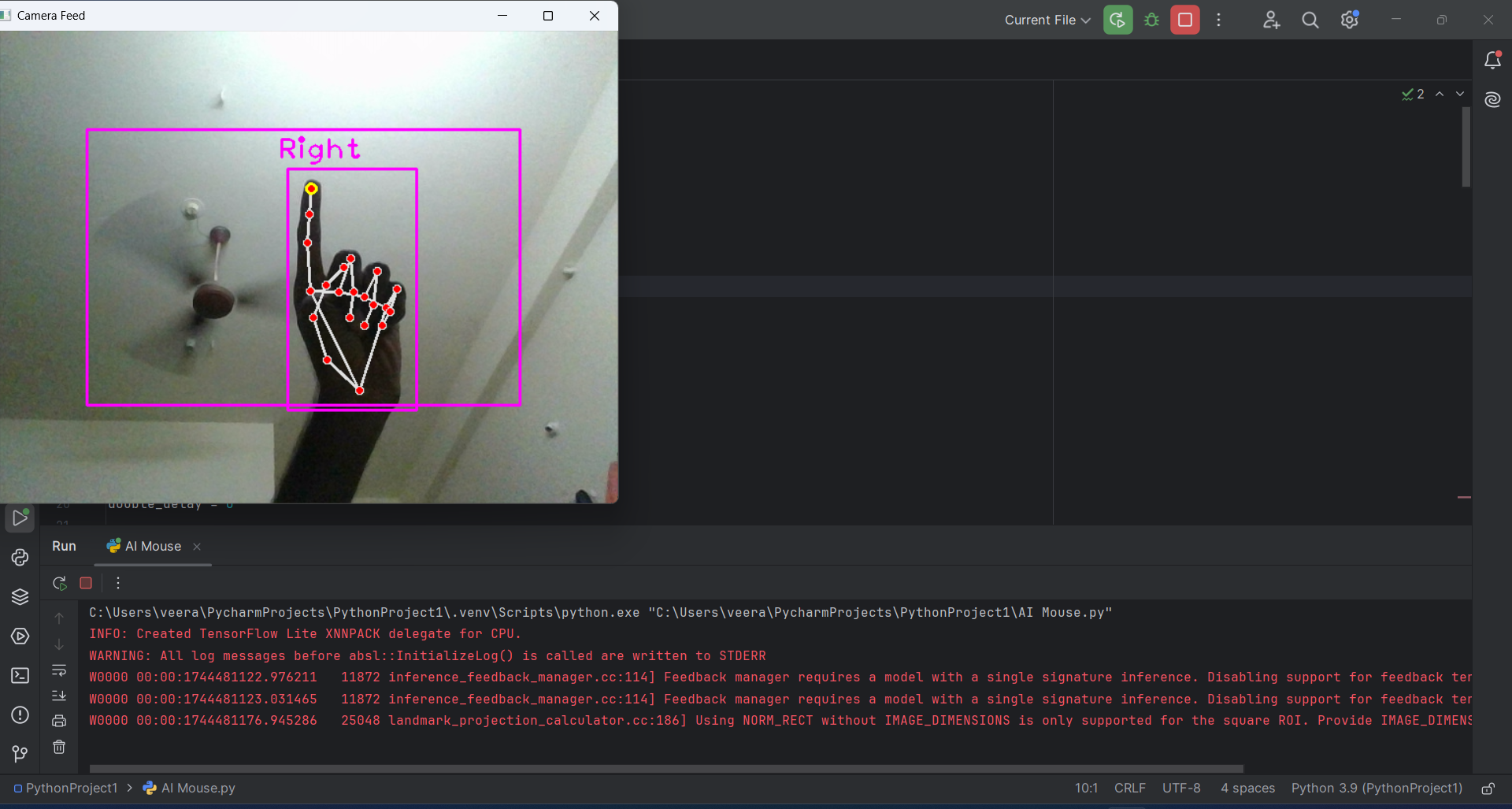Screen dimensions: 1512x809
Task: Close the AI Mouse run tab
Action: [x=197, y=547]
